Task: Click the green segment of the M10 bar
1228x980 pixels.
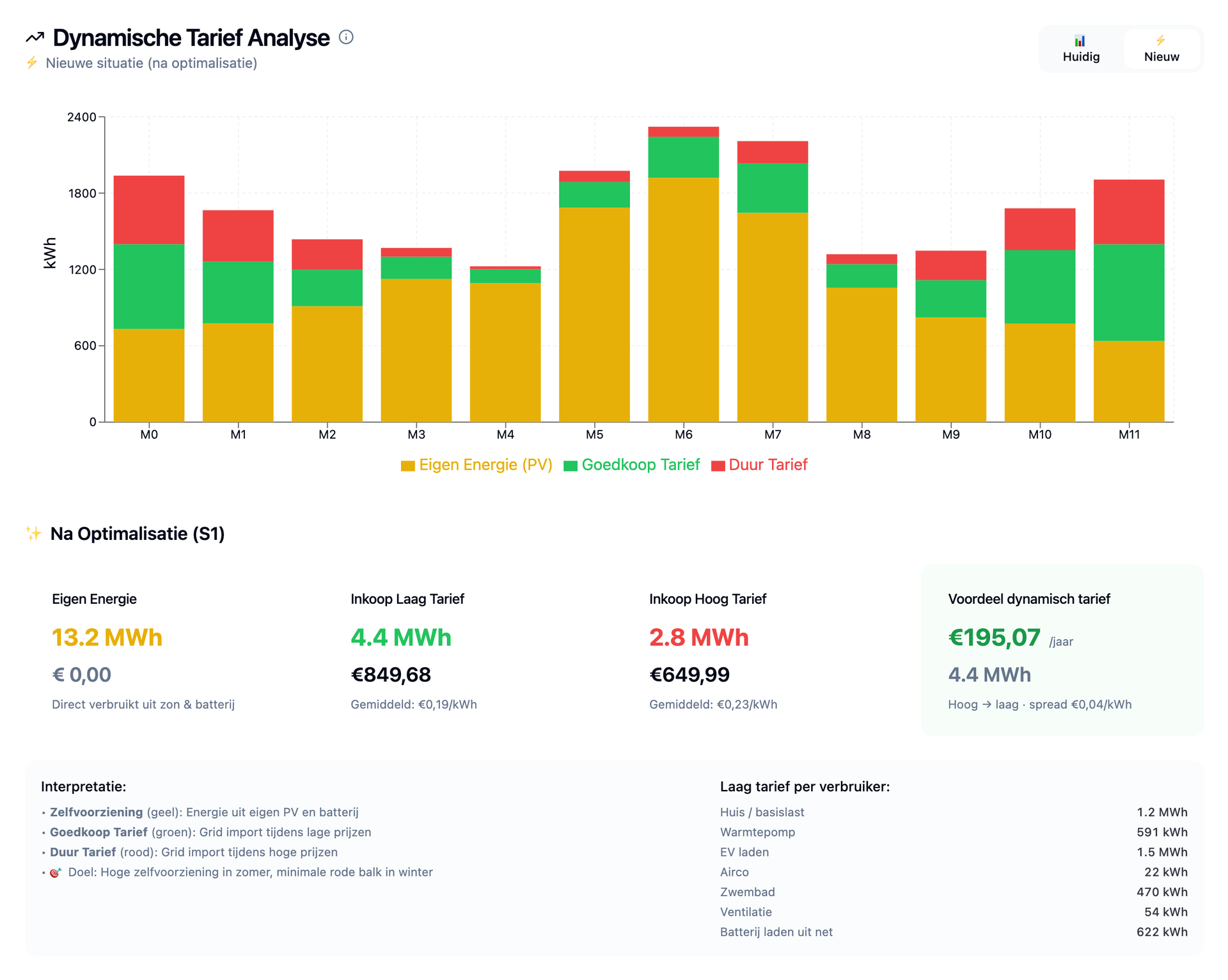Action: coord(1040,287)
